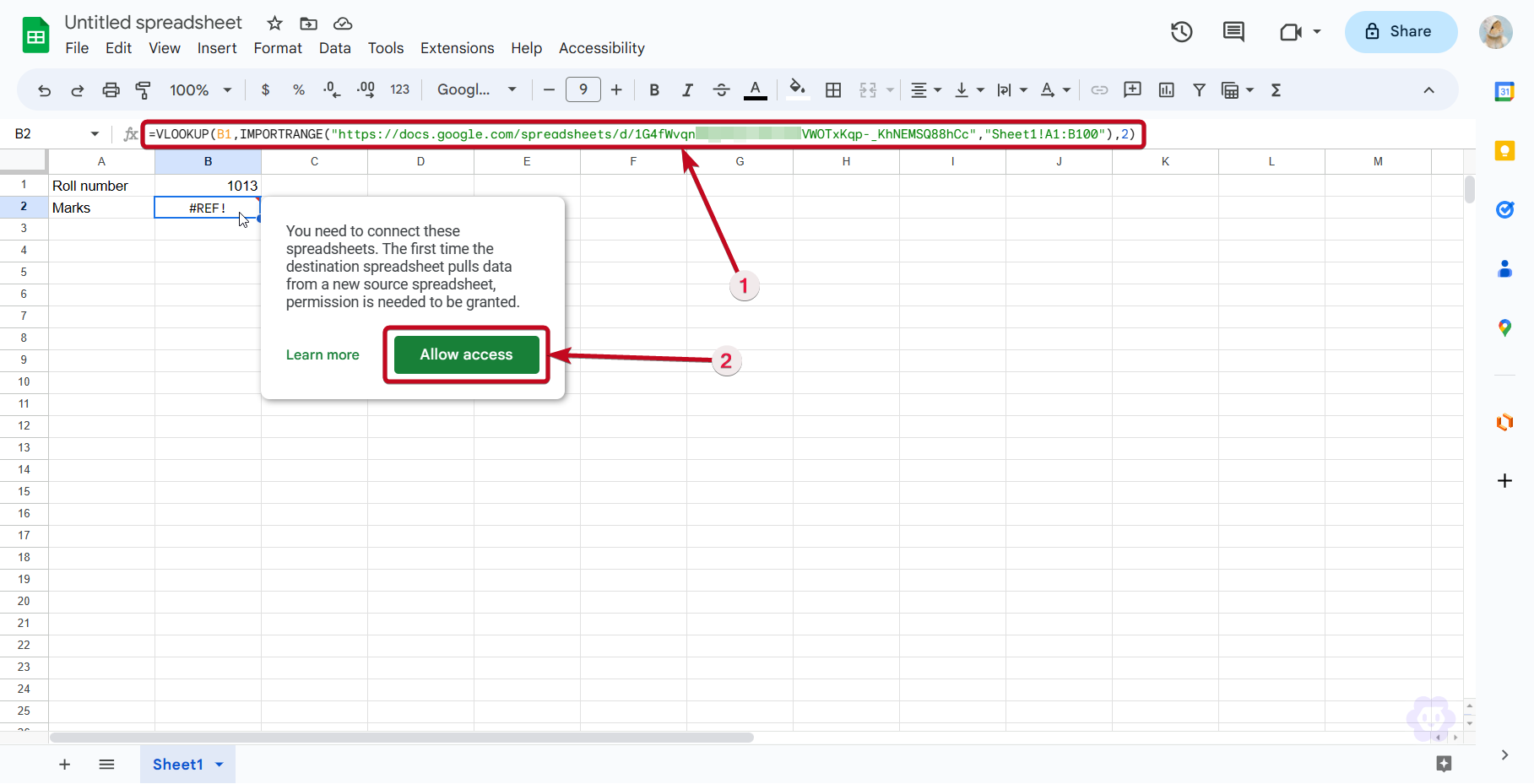
Task: Check cloud save status icon
Action: (x=343, y=24)
